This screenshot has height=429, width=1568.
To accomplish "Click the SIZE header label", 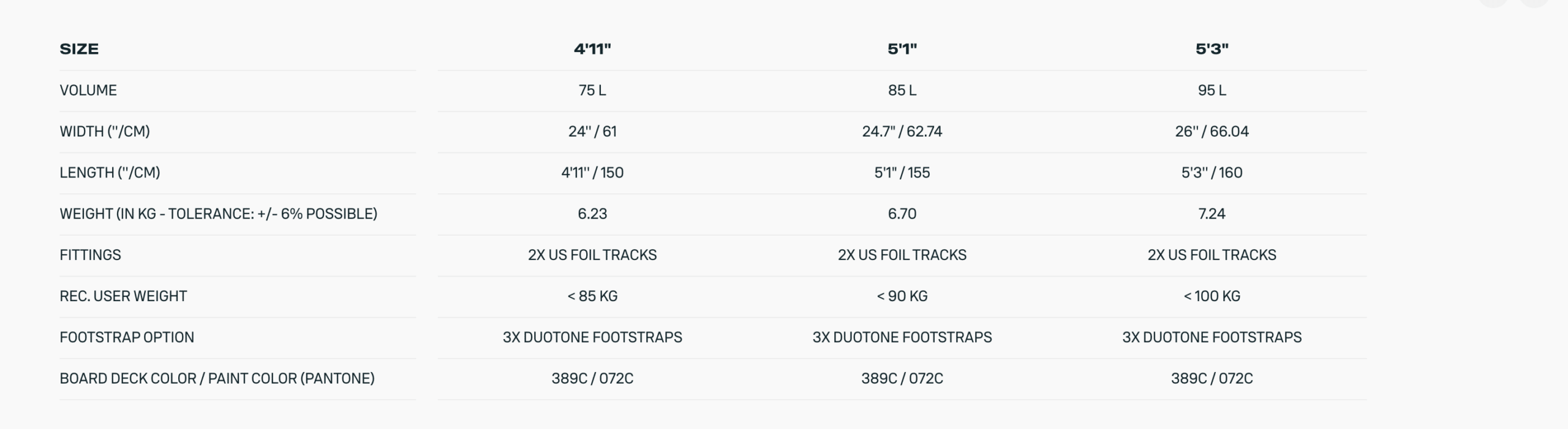I will [x=79, y=49].
